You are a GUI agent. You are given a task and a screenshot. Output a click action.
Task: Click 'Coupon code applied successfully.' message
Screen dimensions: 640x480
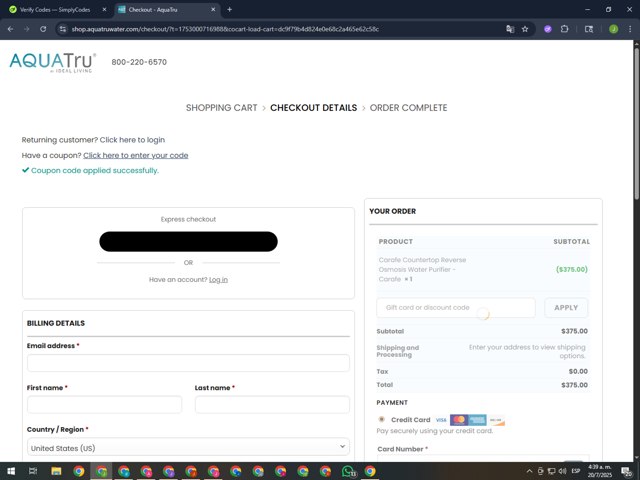tap(95, 171)
